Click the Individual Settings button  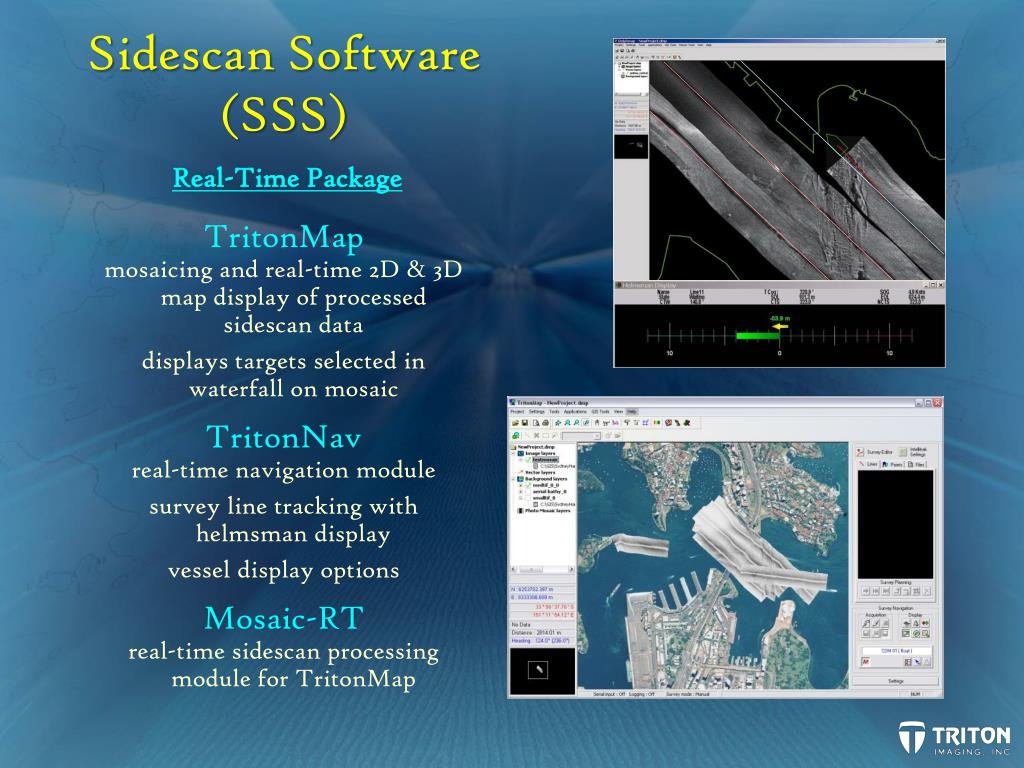(913, 452)
